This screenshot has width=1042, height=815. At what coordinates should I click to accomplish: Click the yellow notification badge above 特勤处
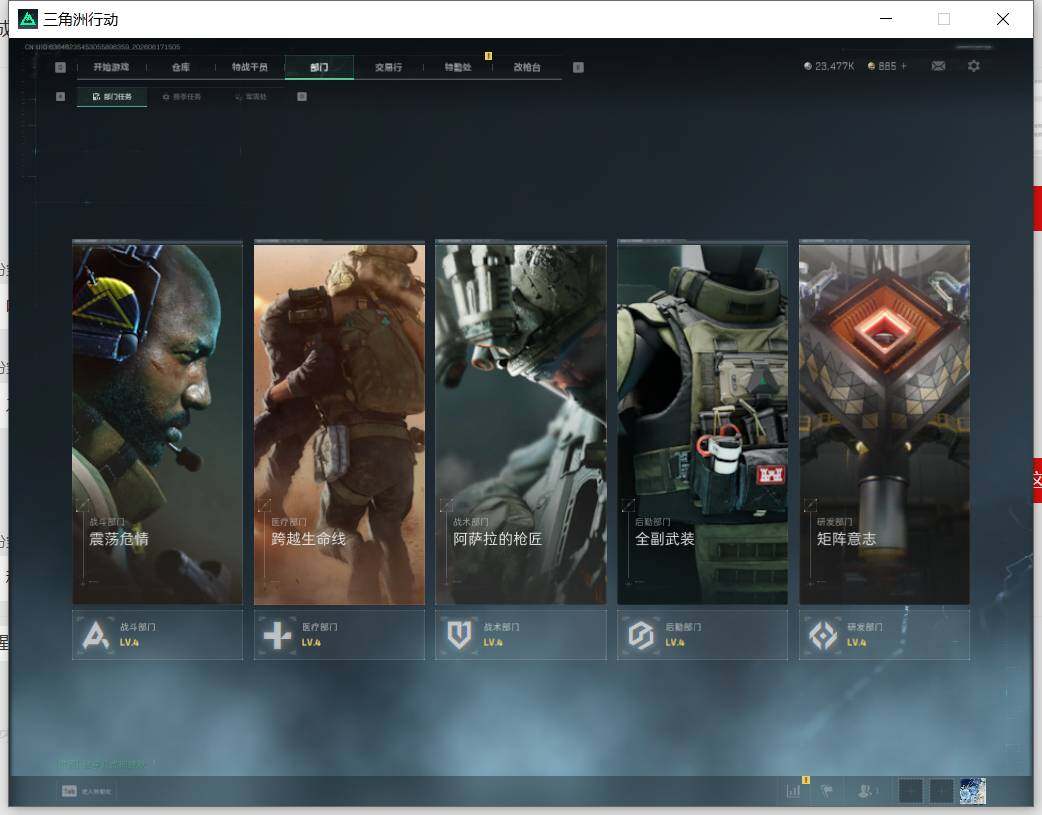coord(488,56)
